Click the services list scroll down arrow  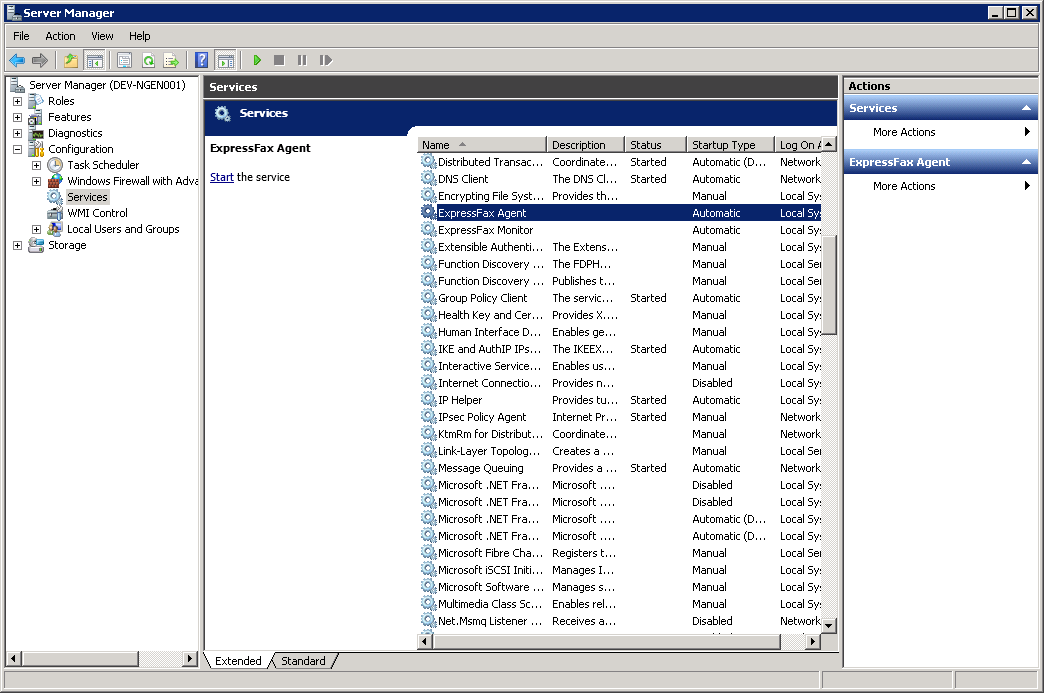[828, 626]
